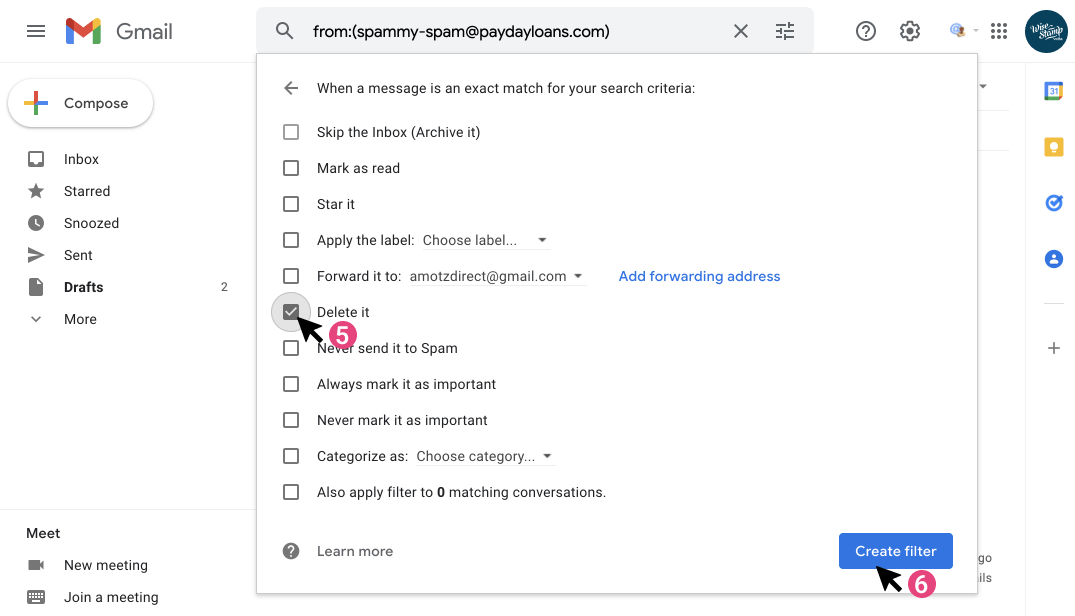This screenshot has height=616, width=1075.
Task: Clear the search query with the X
Action: 740,31
